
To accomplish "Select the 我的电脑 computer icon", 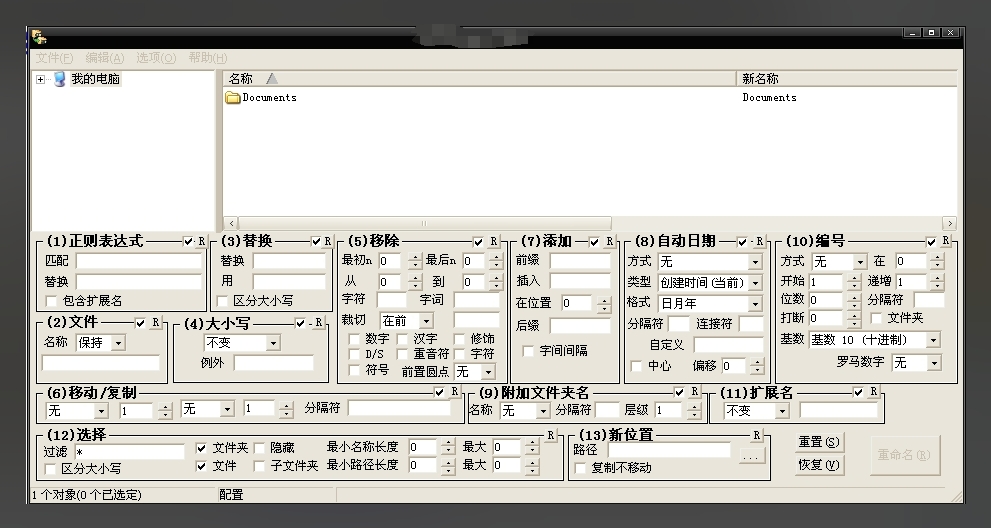I will [60, 79].
